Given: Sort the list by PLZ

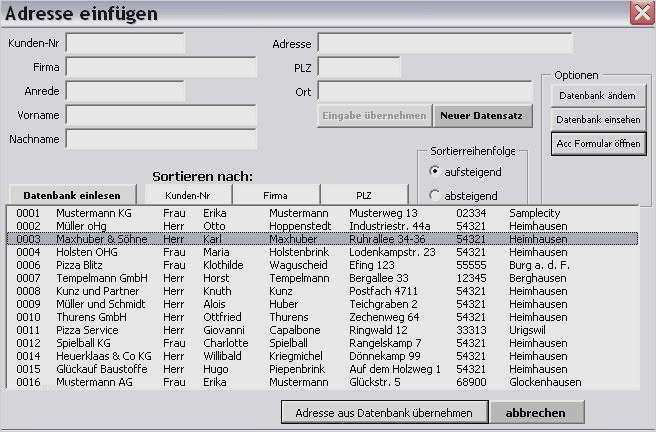Looking at the screenshot, I should click(362, 195).
